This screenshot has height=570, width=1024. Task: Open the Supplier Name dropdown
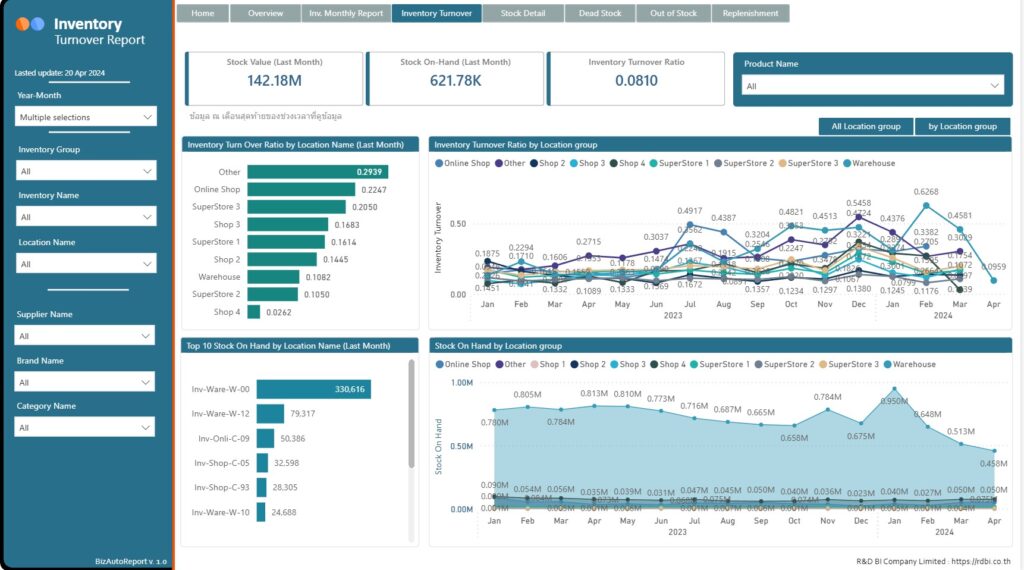[86, 336]
